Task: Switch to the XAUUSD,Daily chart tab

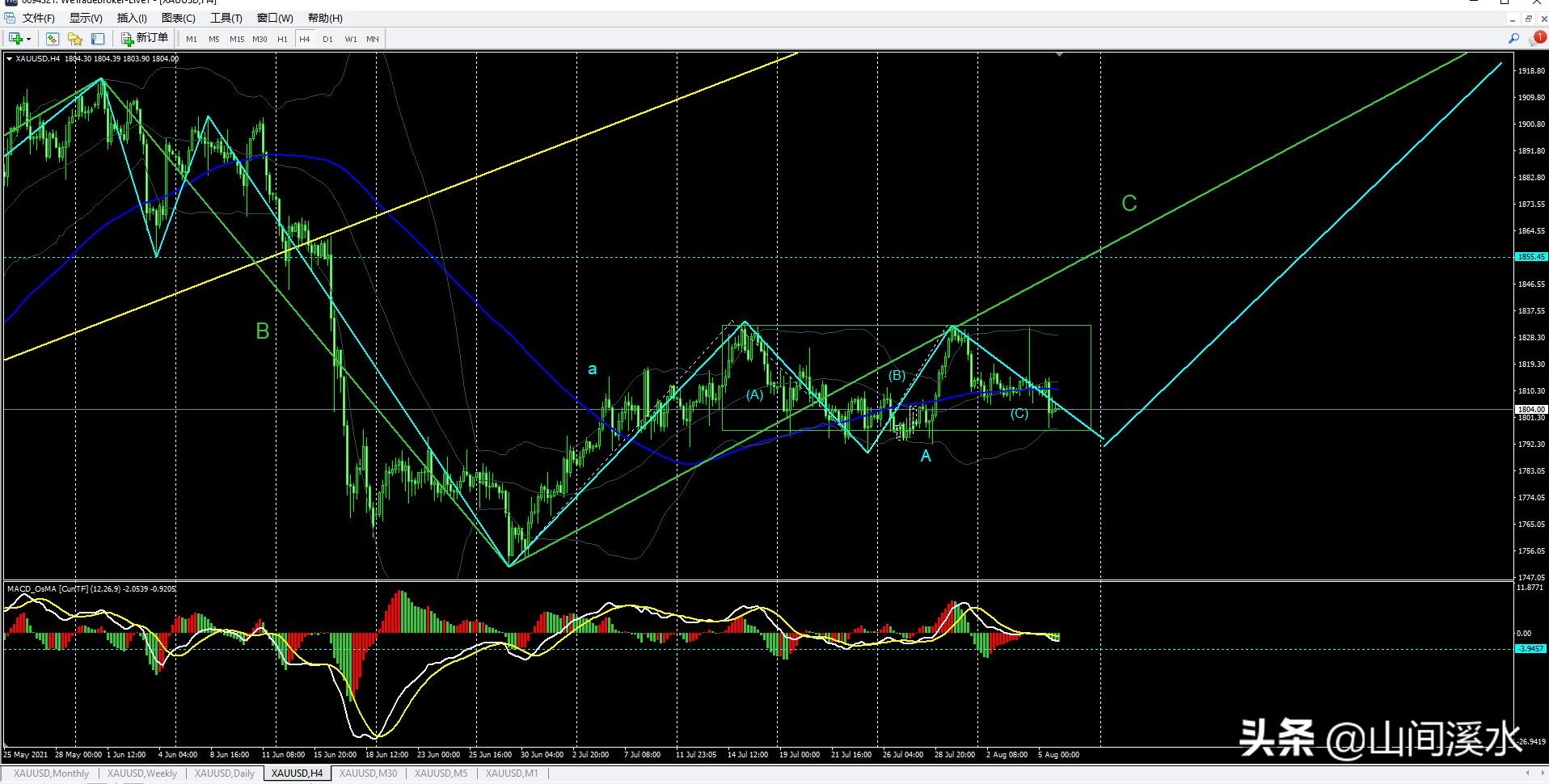Action: point(225,773)
